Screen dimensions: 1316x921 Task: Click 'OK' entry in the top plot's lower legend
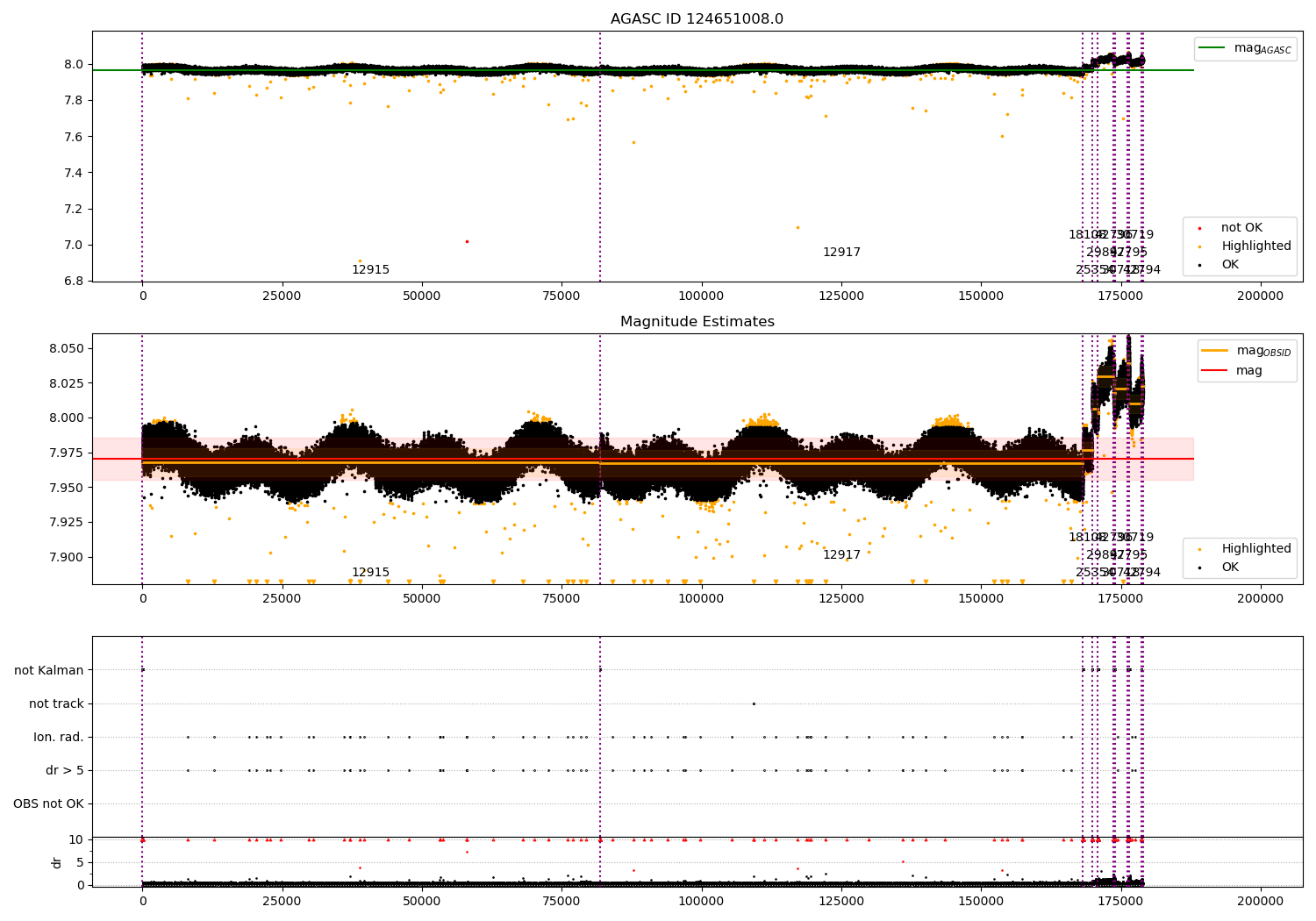coord(1230,265)
